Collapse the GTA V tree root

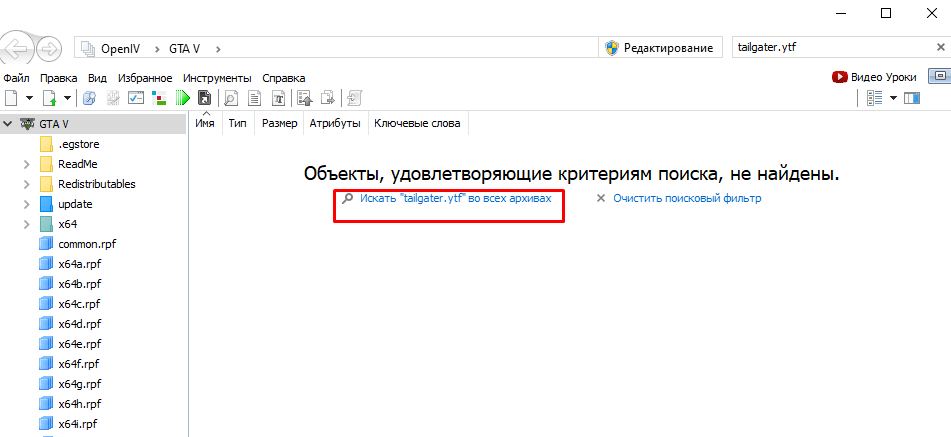(8, 124)
